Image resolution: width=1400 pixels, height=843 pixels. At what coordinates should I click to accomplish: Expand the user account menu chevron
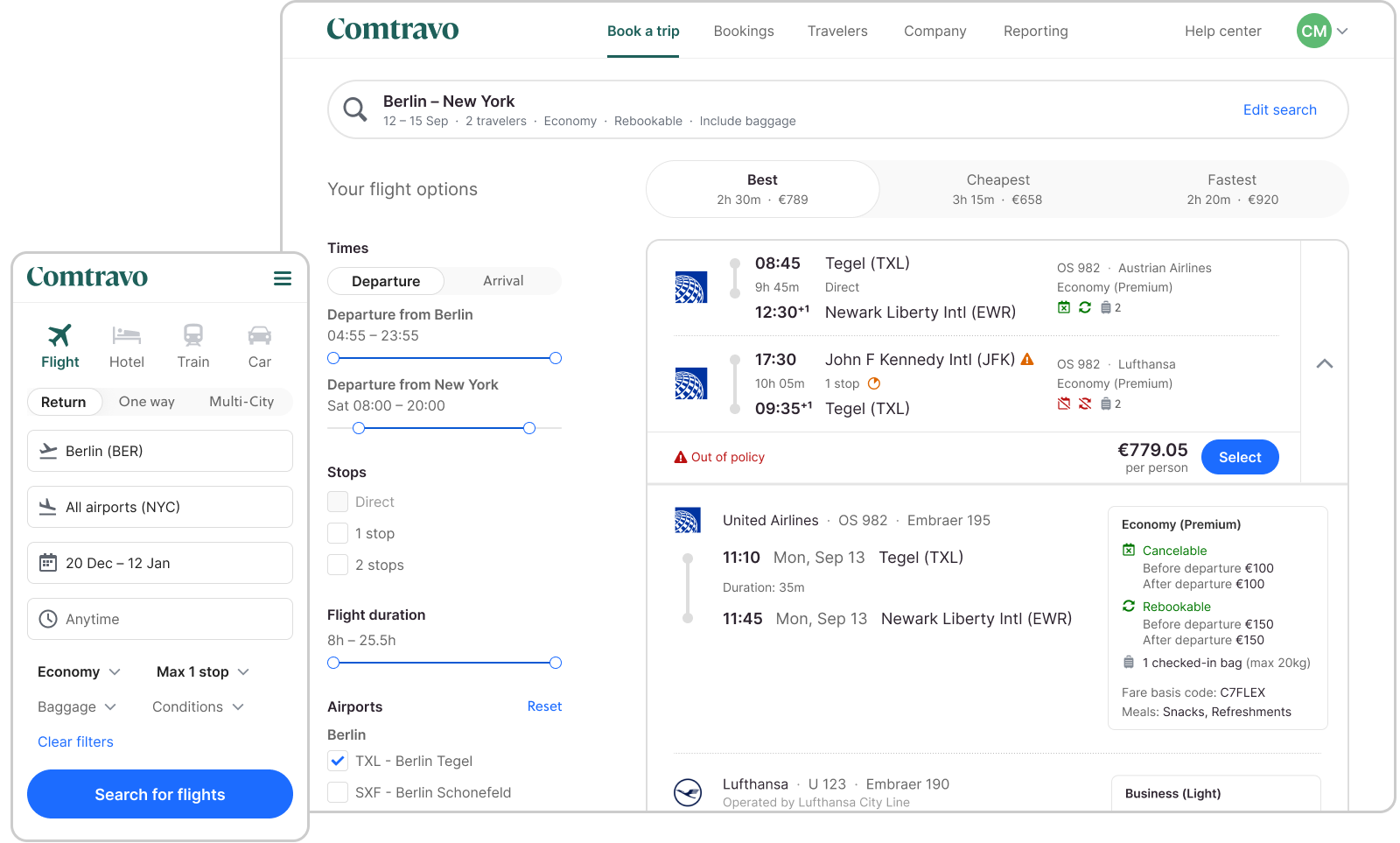[x=1342, y=31]
